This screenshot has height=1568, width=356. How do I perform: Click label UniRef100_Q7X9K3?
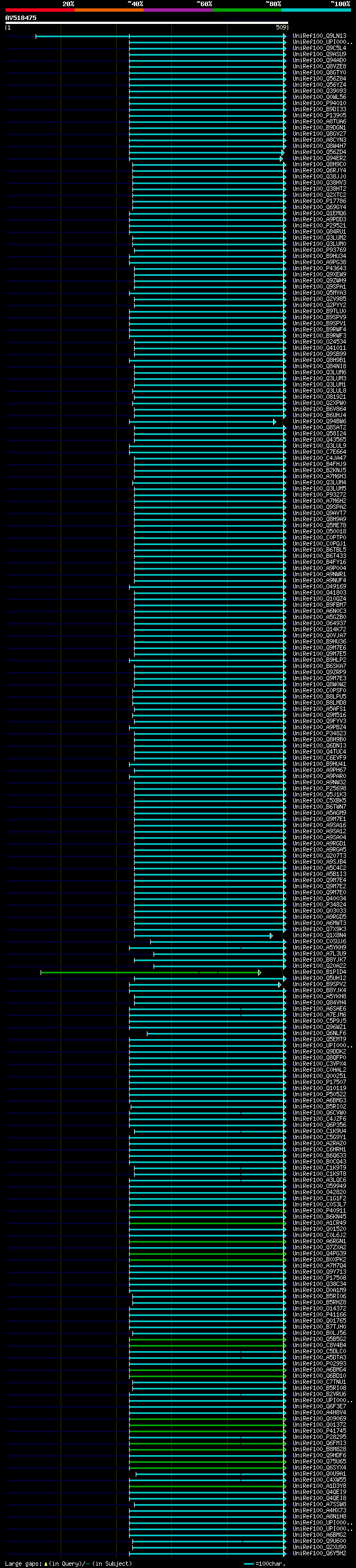click(x=319, y=929)
